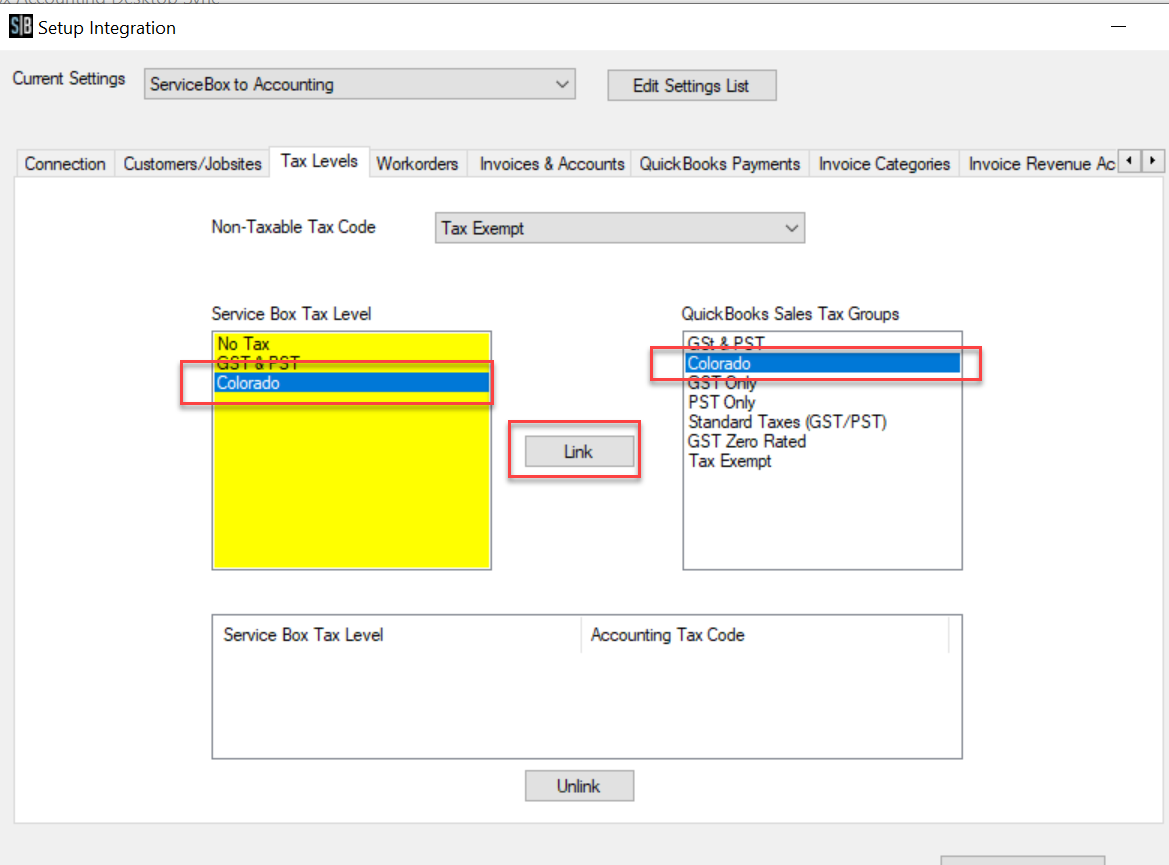
Task: Select Tax Exempt in QuickBooks tax groups list
Action: click(x=822, y=461)
